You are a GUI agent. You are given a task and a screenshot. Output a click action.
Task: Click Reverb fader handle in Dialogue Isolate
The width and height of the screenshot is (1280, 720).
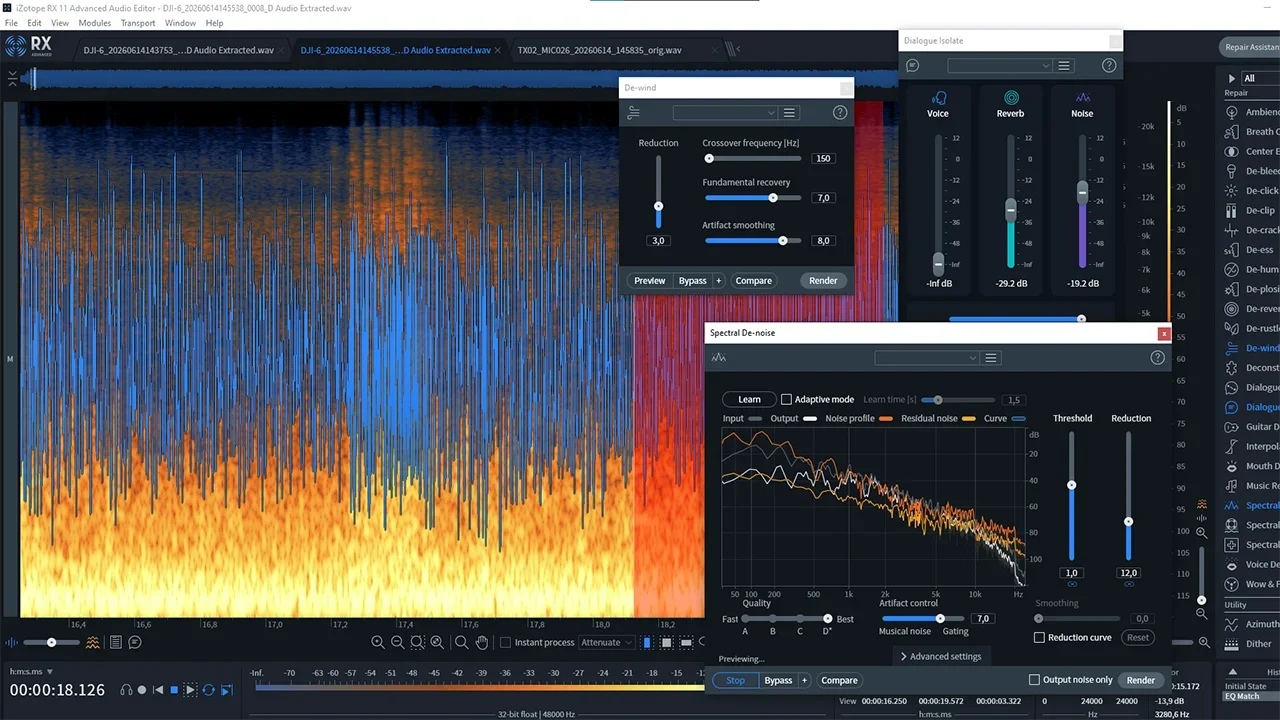(x=1011, y=209)
